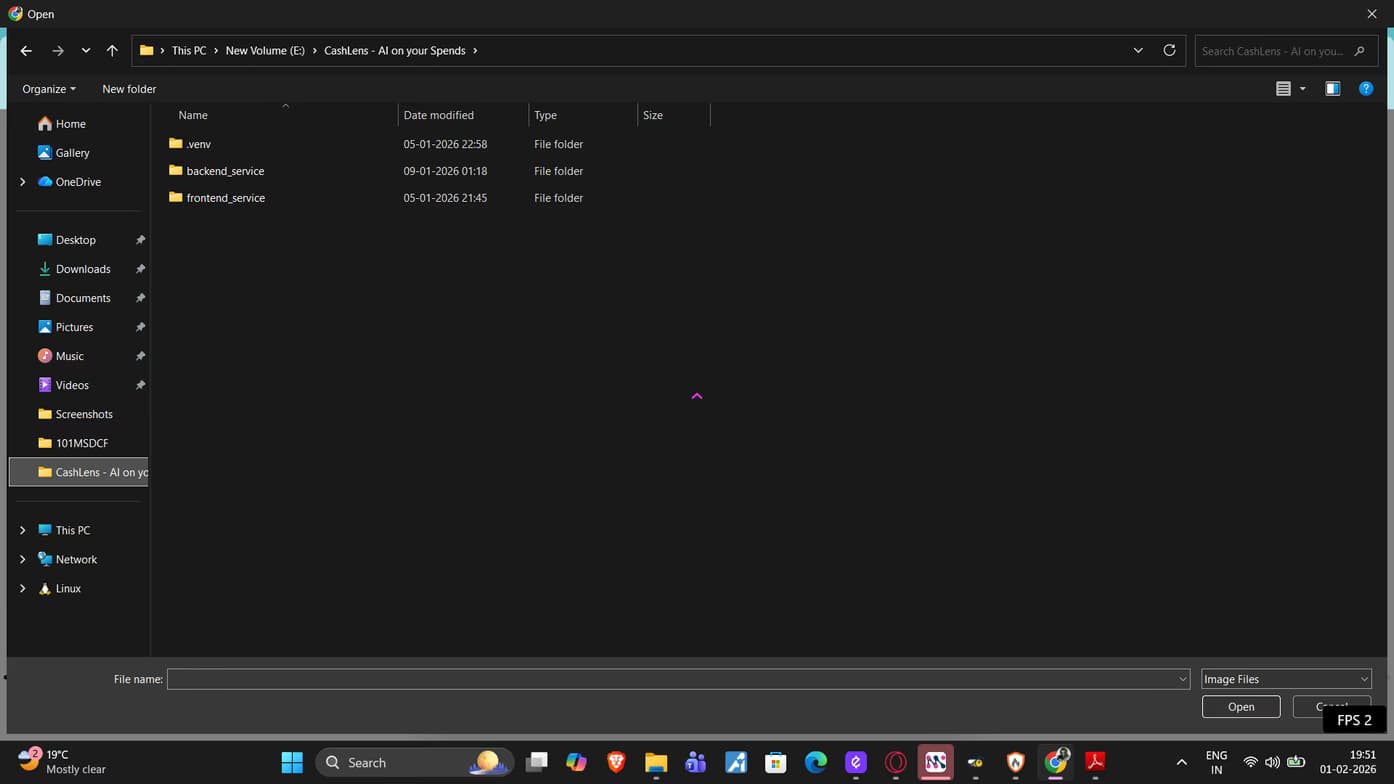1394x784 pixels.
Task: Click the File name input field
Action: 670,679
